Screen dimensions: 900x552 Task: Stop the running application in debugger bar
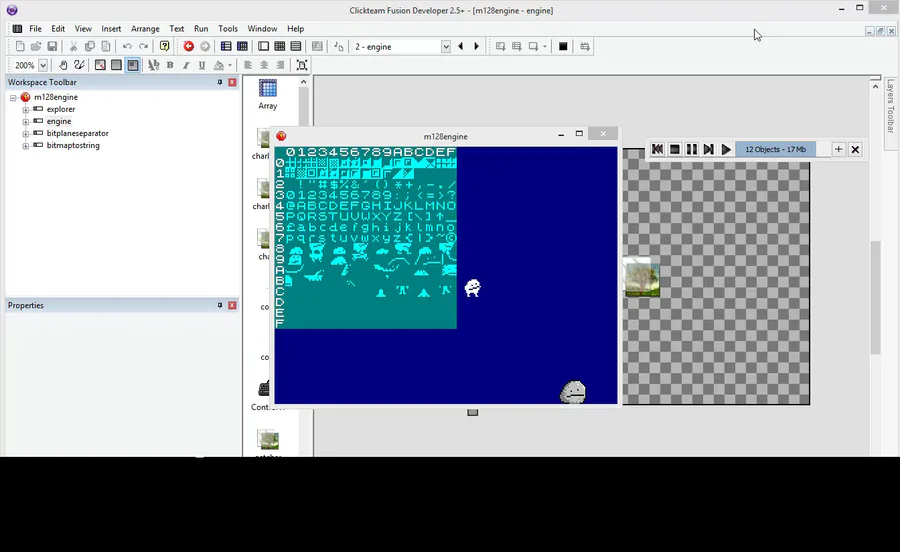(x=675, y=149)
